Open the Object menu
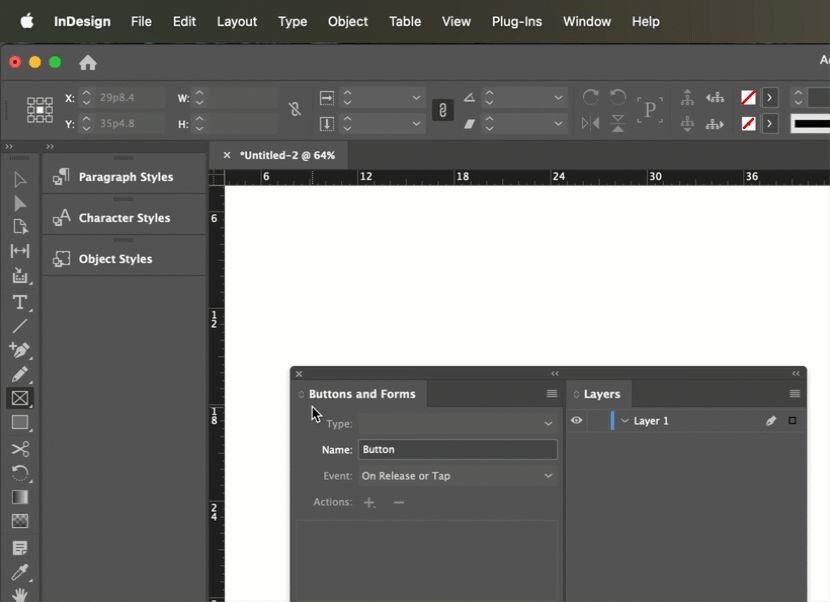 348,22
